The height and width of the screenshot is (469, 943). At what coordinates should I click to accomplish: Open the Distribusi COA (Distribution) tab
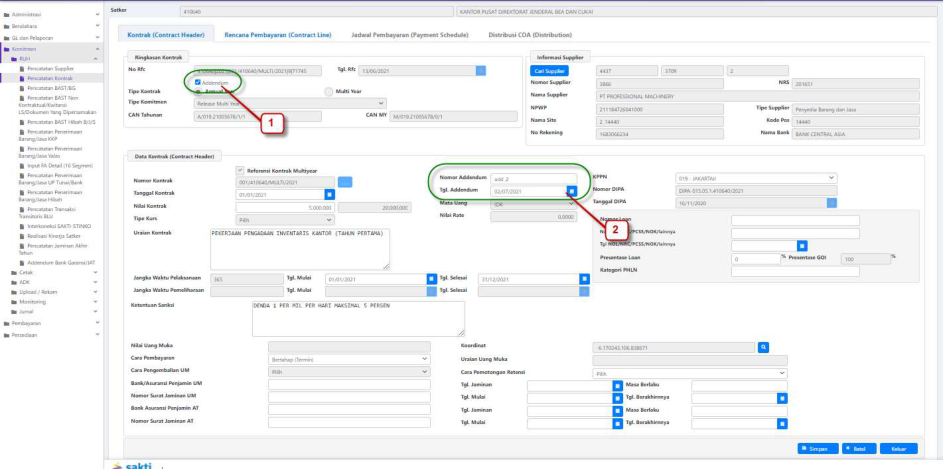[529, 35]
